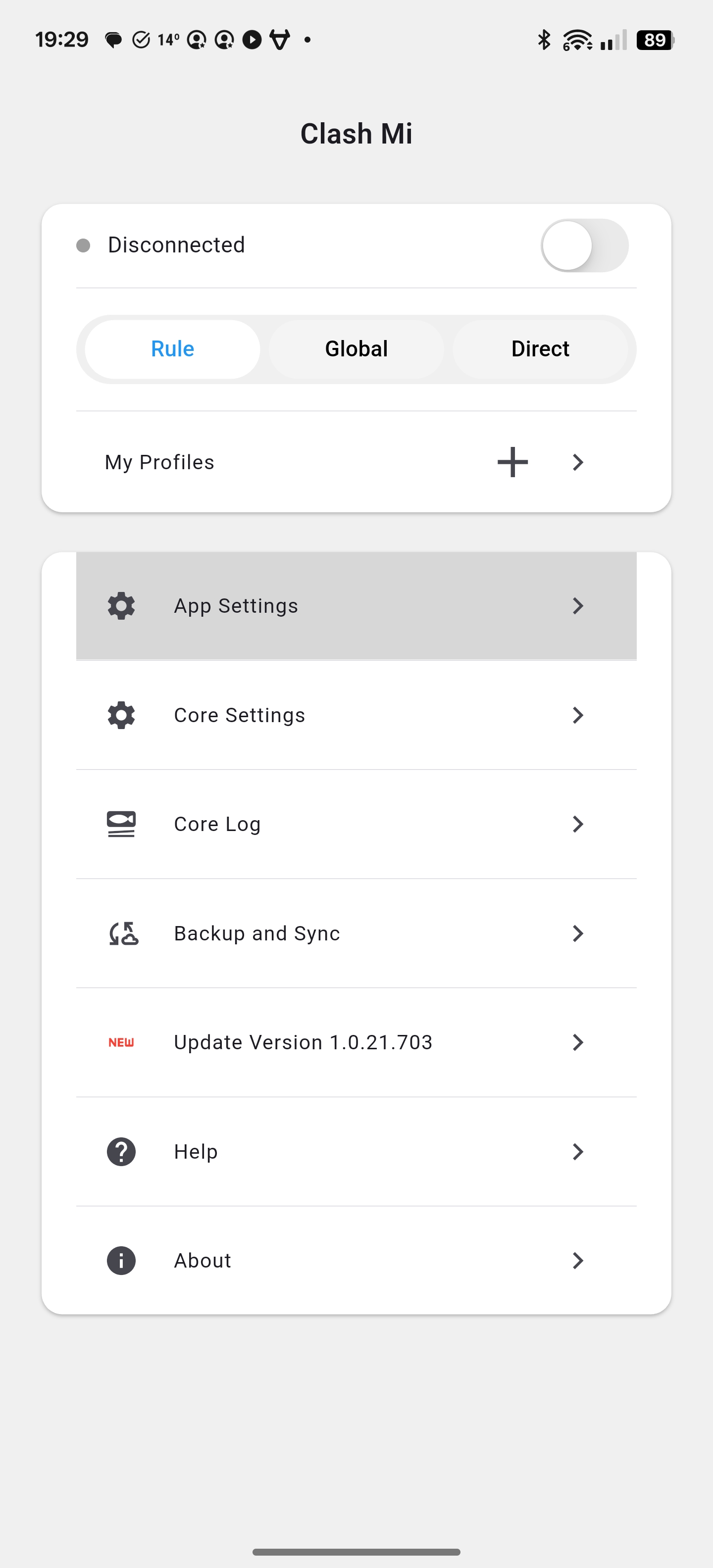Viewport: 713px width, 1568px height.
Task: Click the Core Settings gear icon
Action: (x=121, y=715)
